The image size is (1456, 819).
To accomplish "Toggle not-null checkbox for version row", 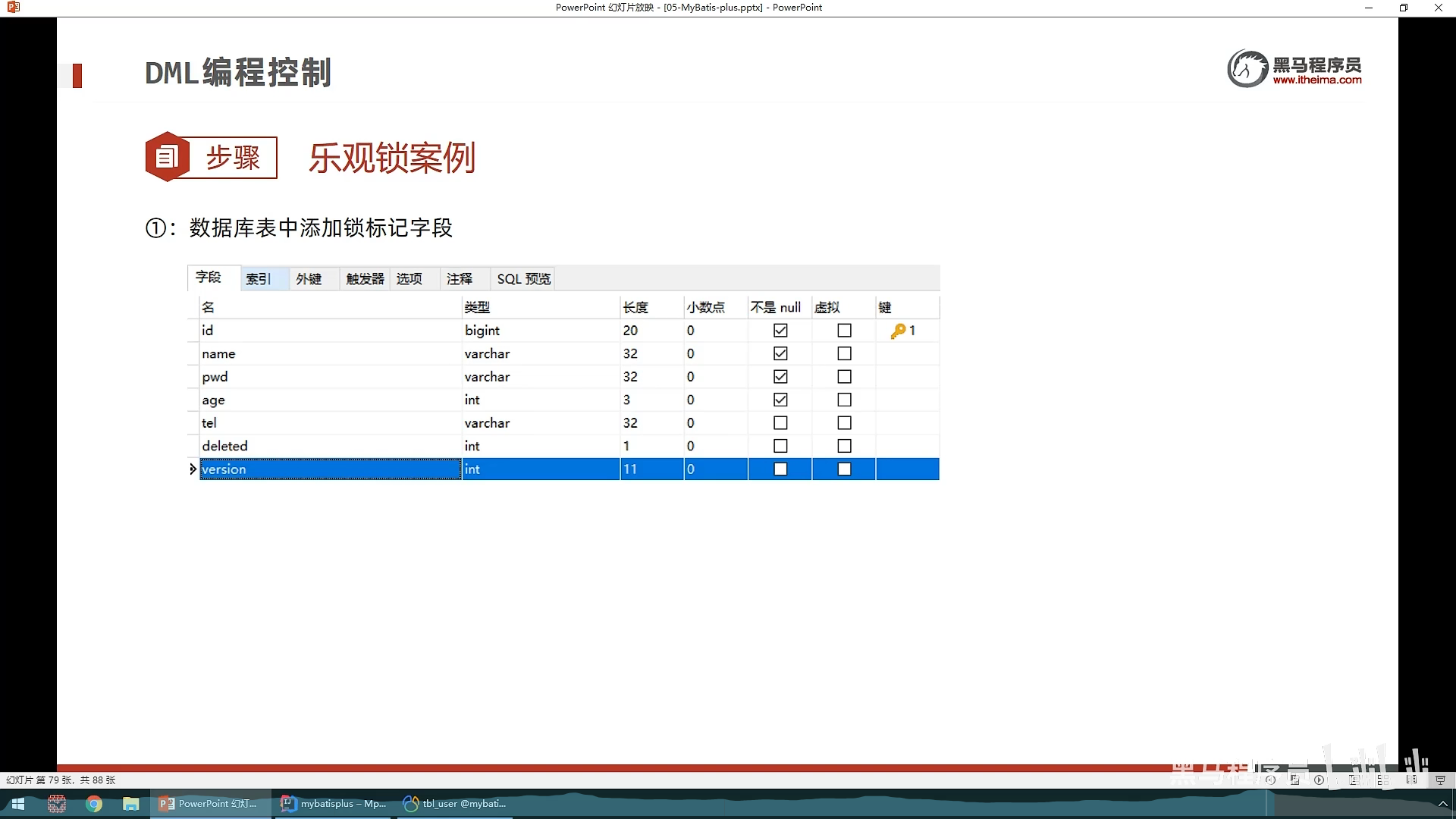I will point(780,469).
